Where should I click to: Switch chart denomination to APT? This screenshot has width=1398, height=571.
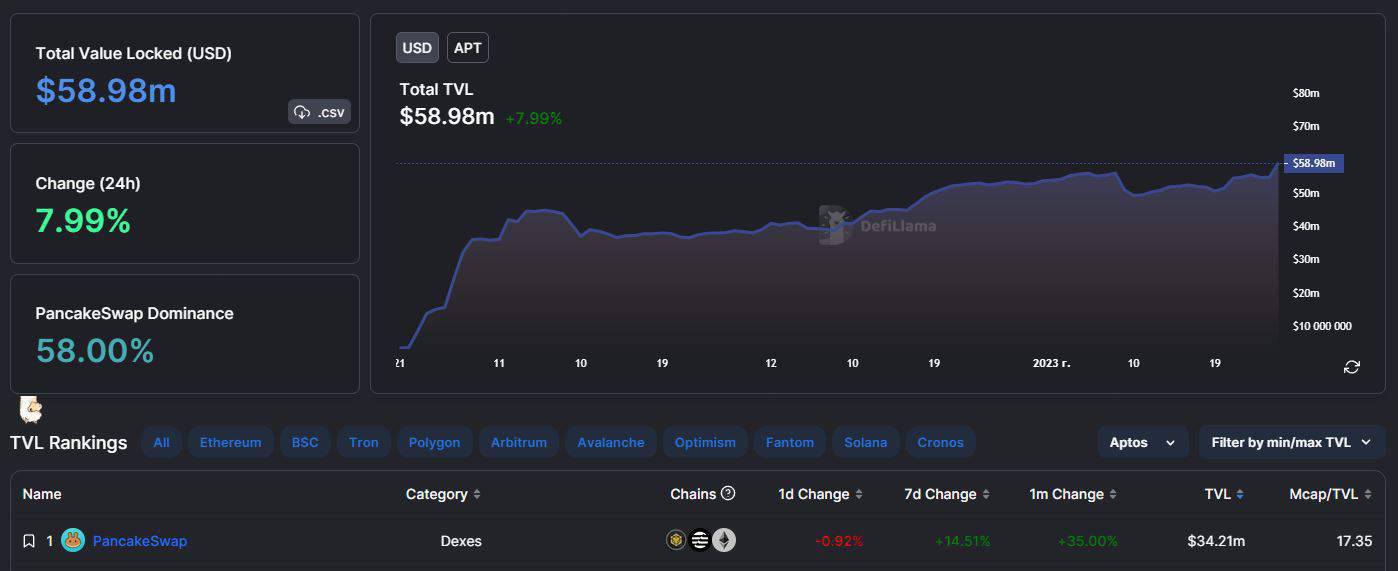(467, 48)
